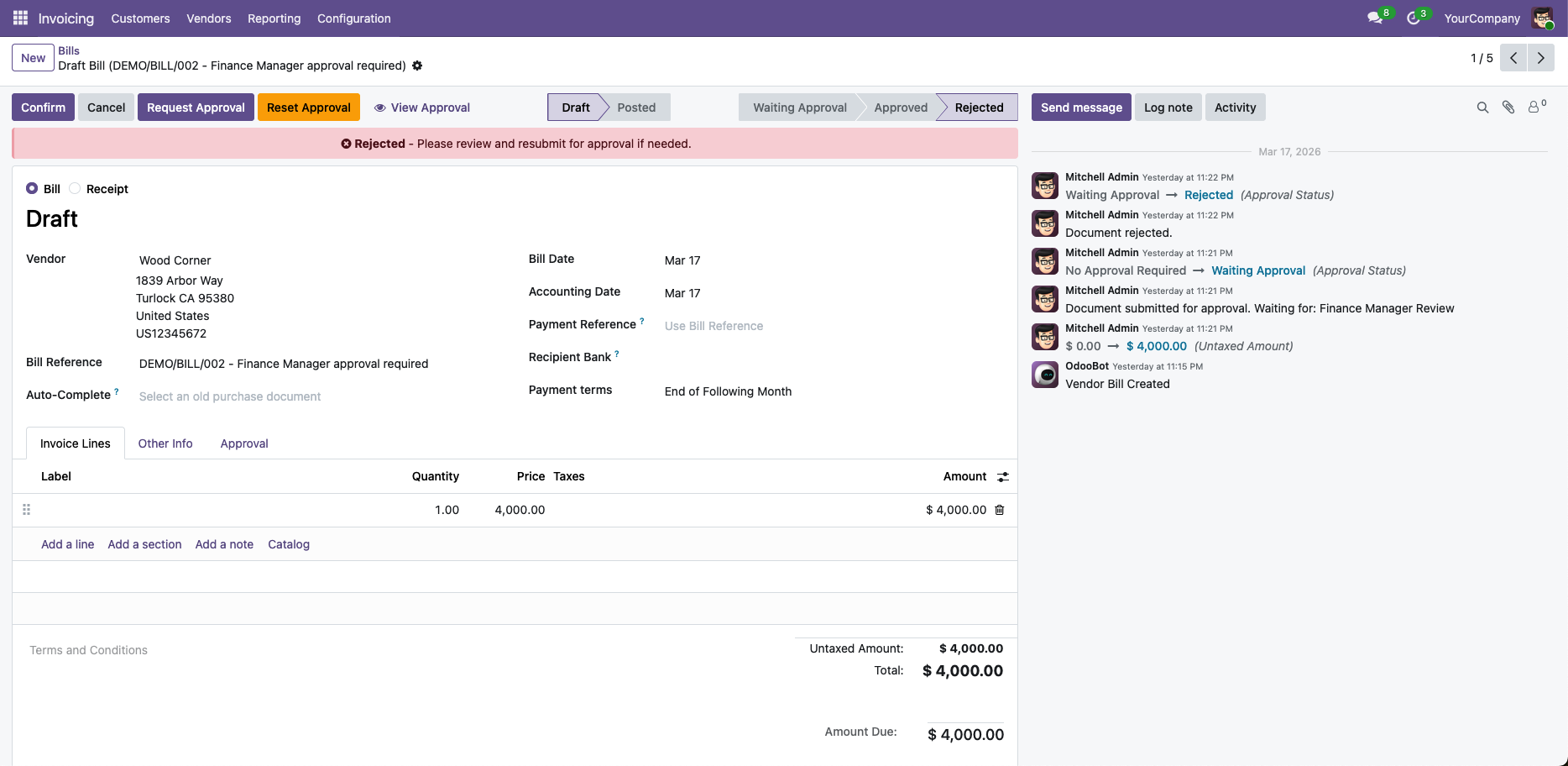Search messages with the magnifier icon
Viewport: 1568px width, 766px height.
tap(1482, 108)
